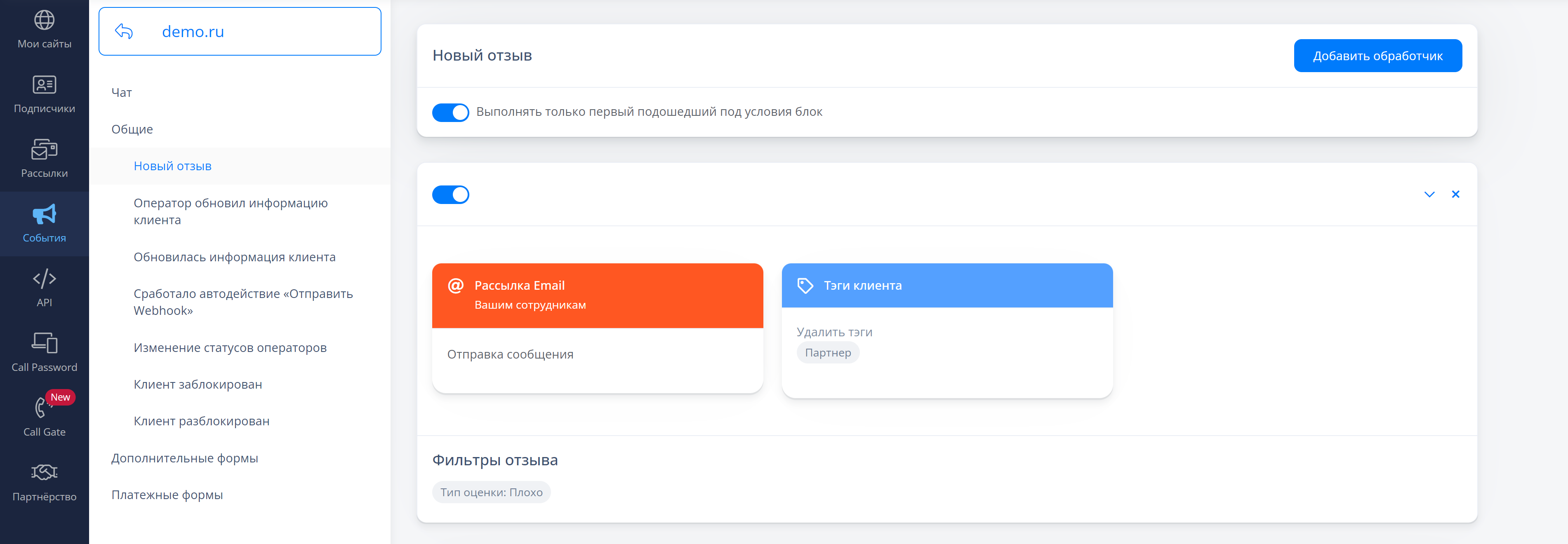Delete the handler block with the X
1568x544 pixels.
click(x=1455, y=195)
